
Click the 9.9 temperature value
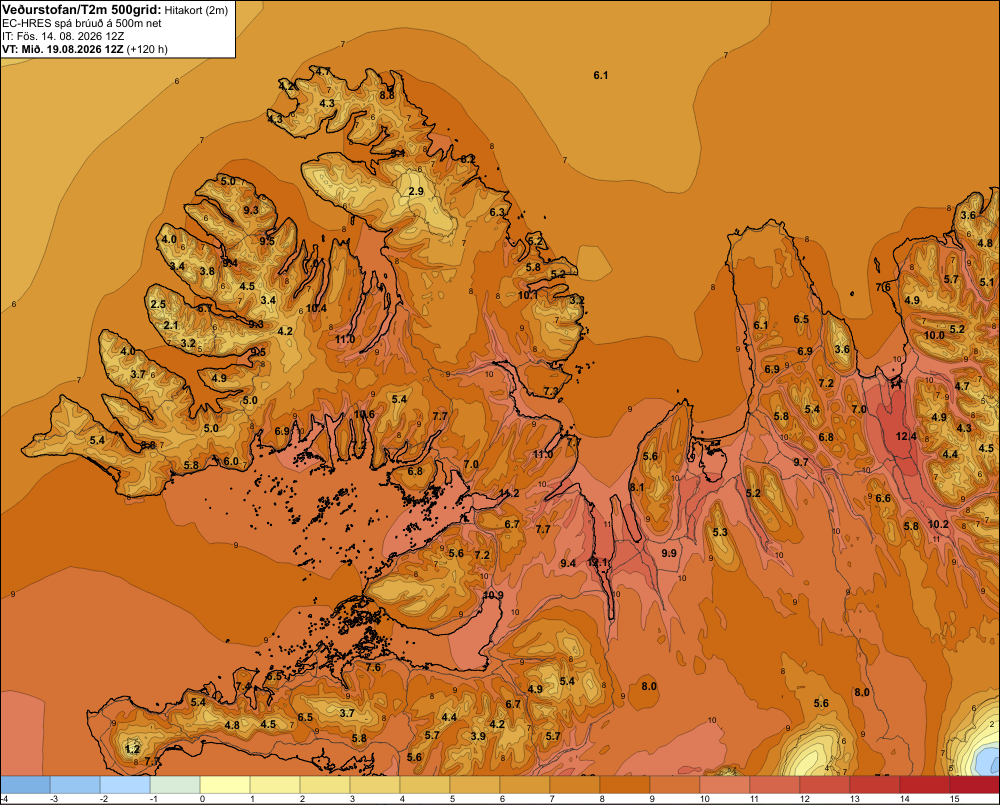click(x=669, y=553)
